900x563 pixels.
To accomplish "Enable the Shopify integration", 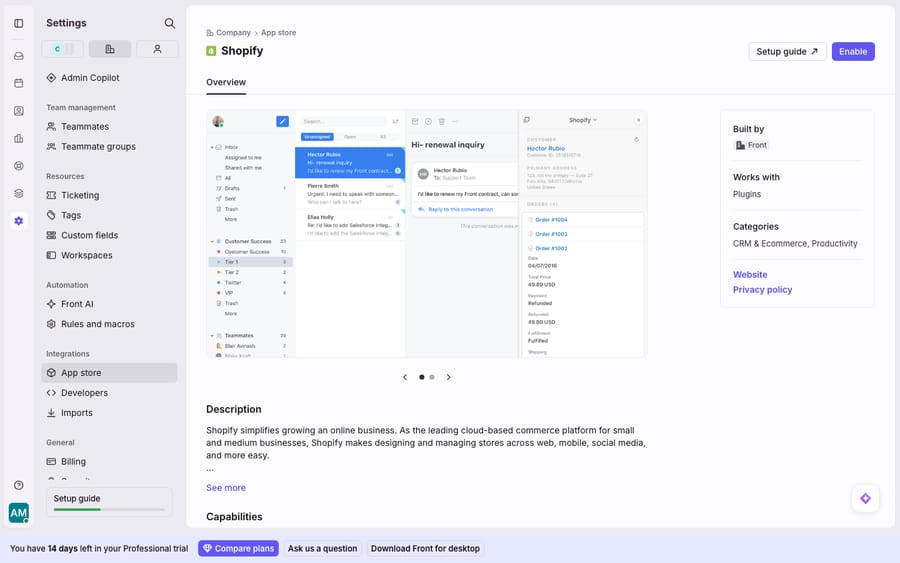I will tap(853, 52).
